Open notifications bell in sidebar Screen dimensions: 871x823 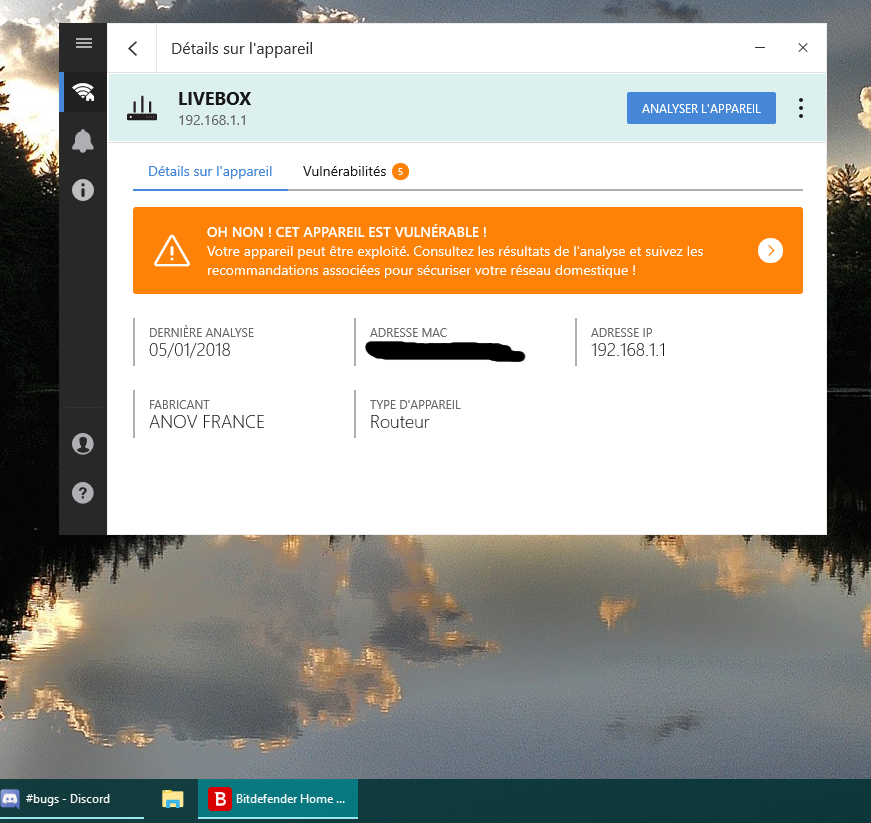pos(83,141)
